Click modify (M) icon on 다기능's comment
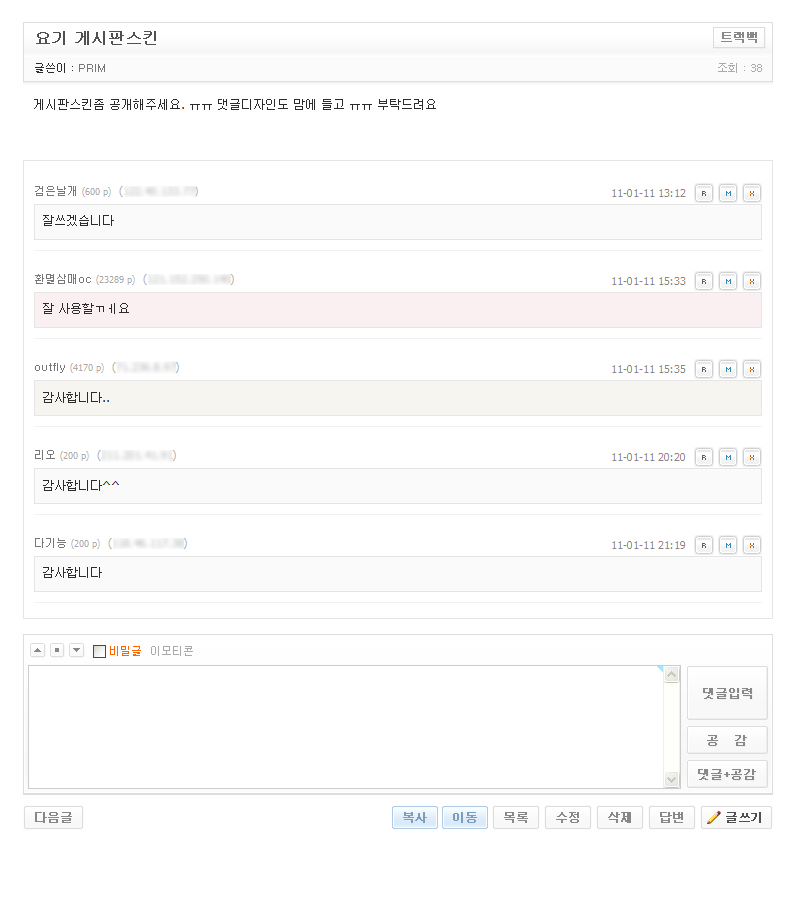The height and width of the screenshot is (900, 800). pos(728,545)
